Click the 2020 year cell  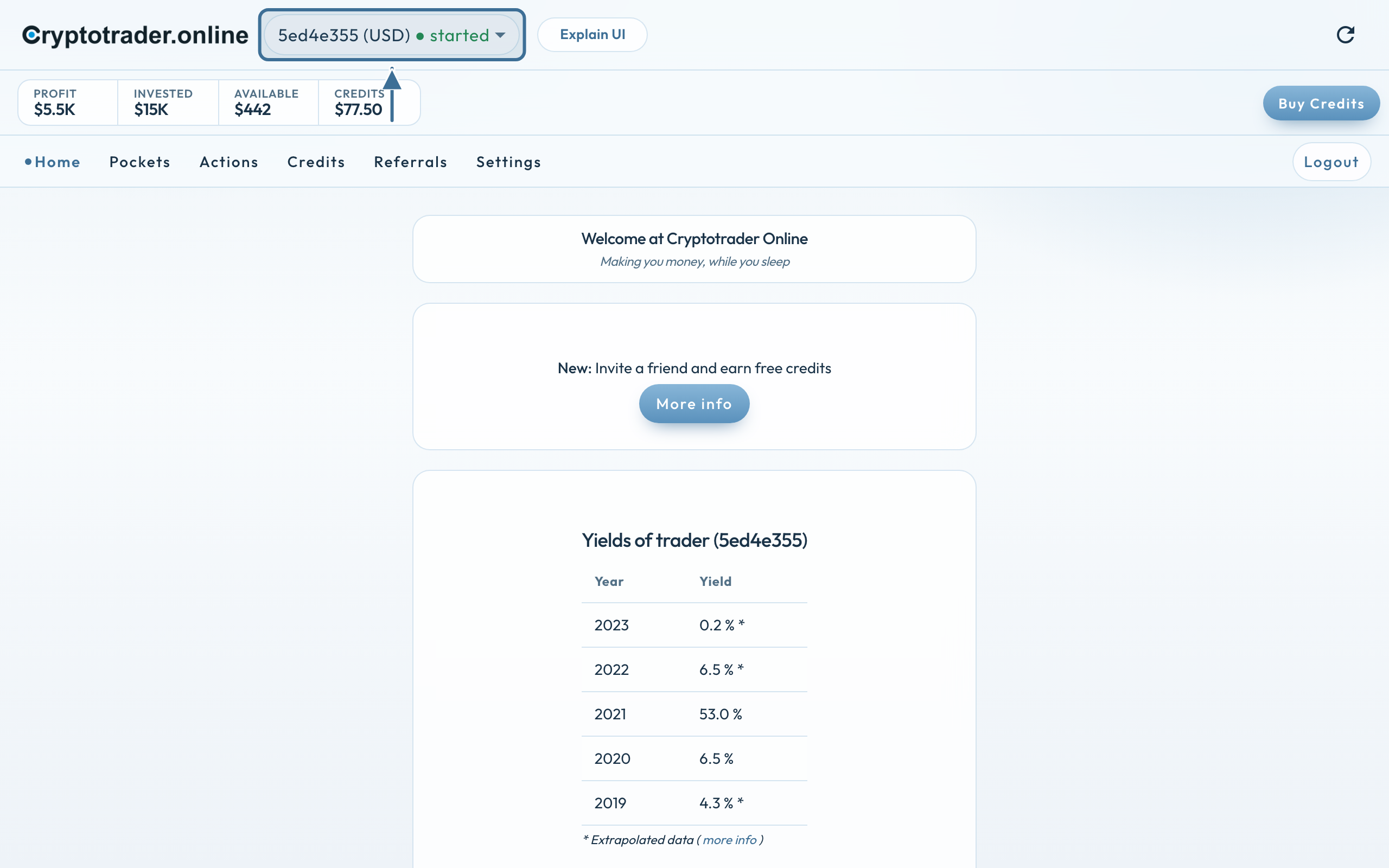pyautogui.click(x=612, y=759)
